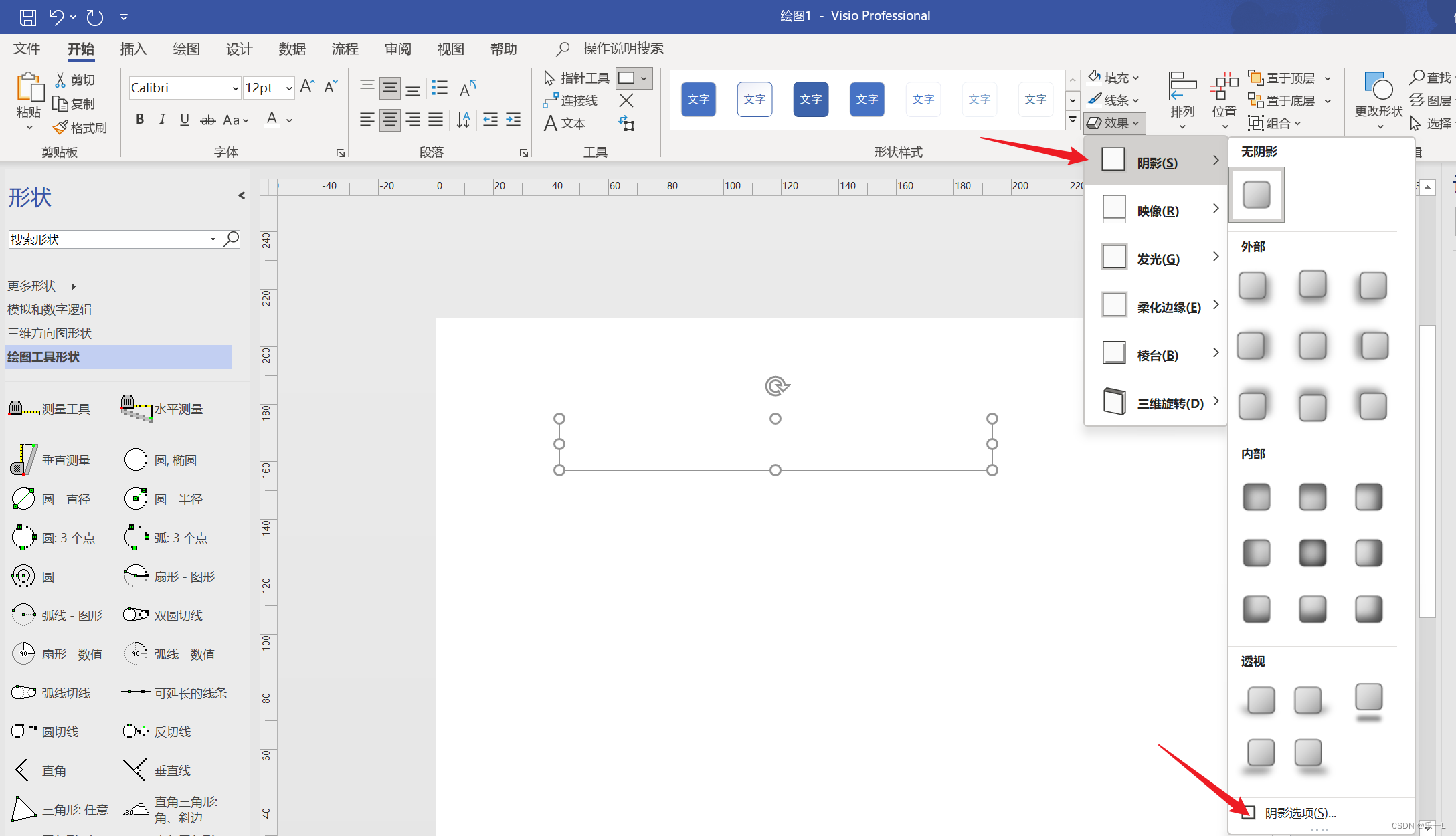
Task: Click the Save icon in title bar
Action: click(x=27, y=17)
